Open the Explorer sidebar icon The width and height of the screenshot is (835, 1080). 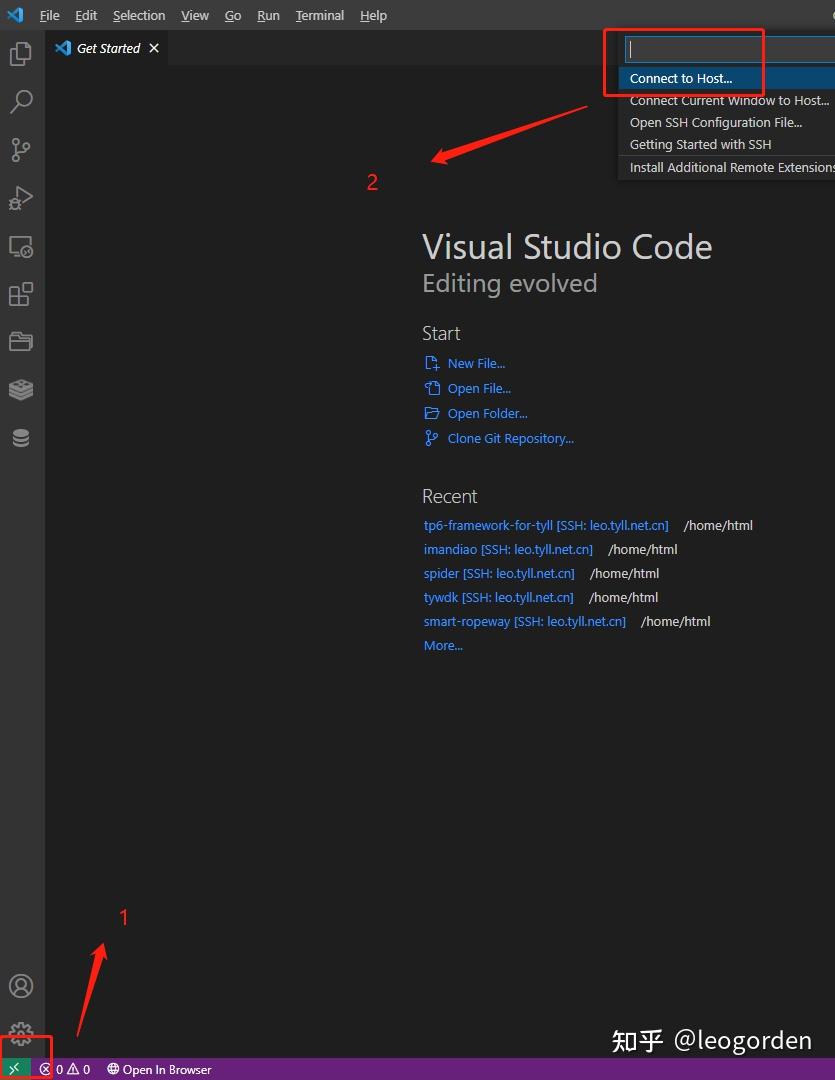tap(21, 54)
